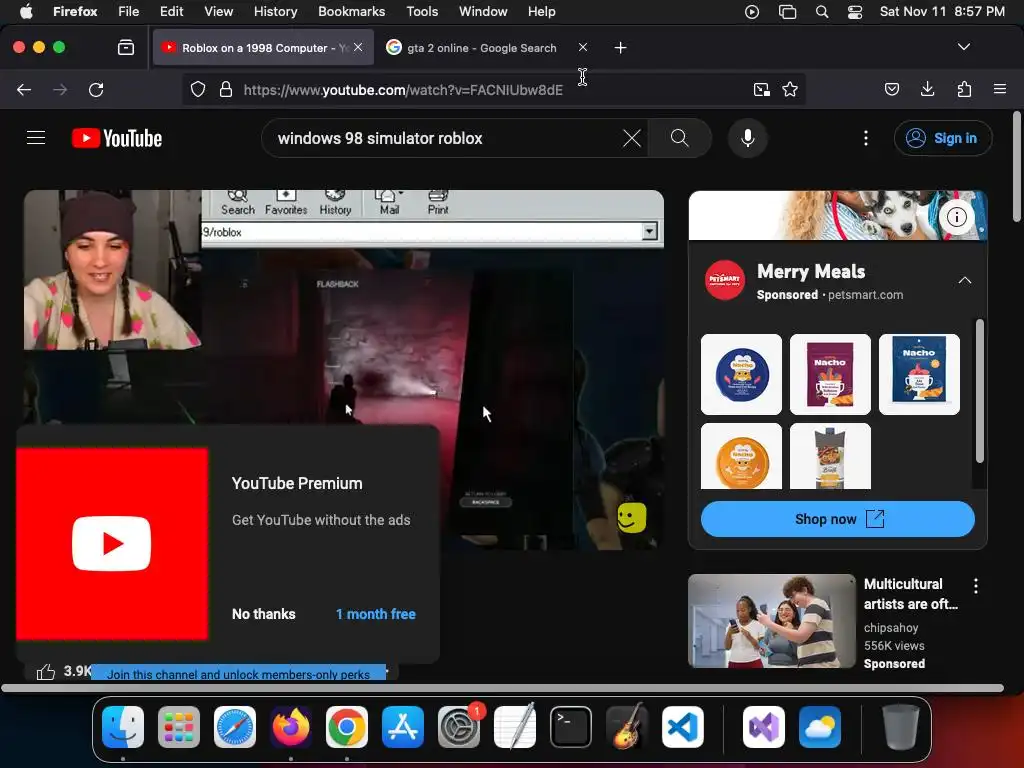Viewport: 1024px width, 768px height.
Task: Open Spotlight search in menu bar
Action: click(822, 12)
